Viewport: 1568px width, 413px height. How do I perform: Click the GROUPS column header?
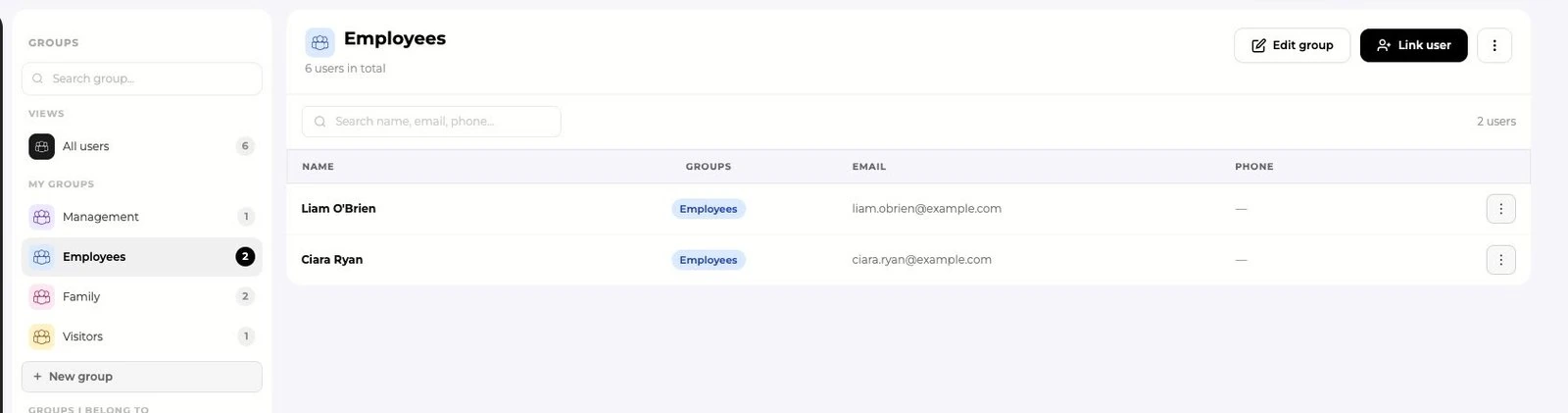click(709, 167)
